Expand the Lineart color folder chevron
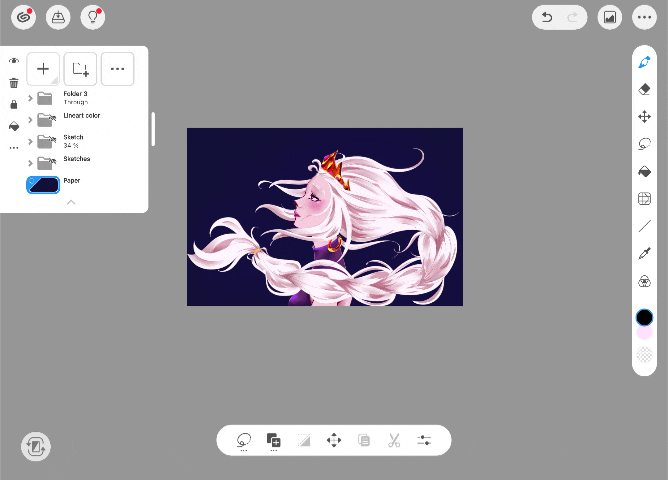The height and width of the screenshot is (480, 668). pos(30,120)
